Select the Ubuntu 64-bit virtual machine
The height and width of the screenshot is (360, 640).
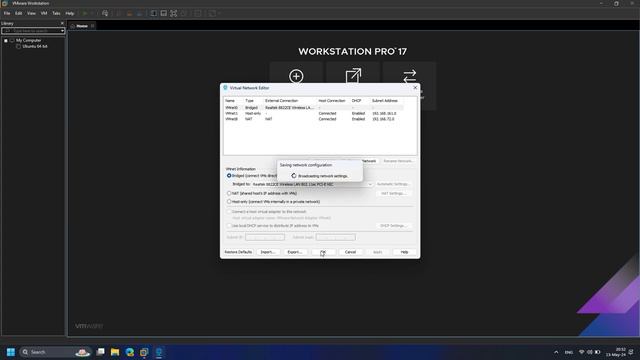coord(35,47)
